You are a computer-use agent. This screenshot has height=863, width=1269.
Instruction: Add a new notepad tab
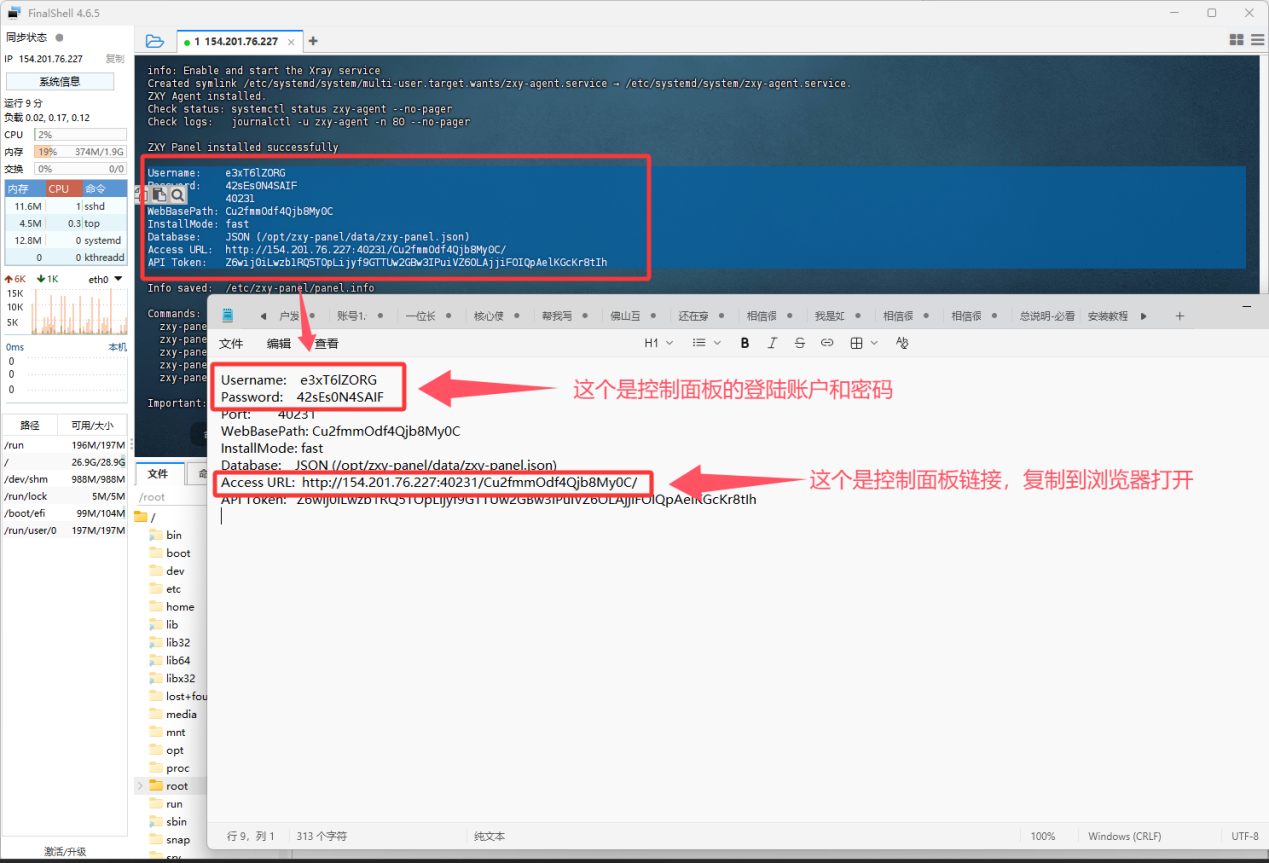pyautogui.click(x=1179, y=315)
